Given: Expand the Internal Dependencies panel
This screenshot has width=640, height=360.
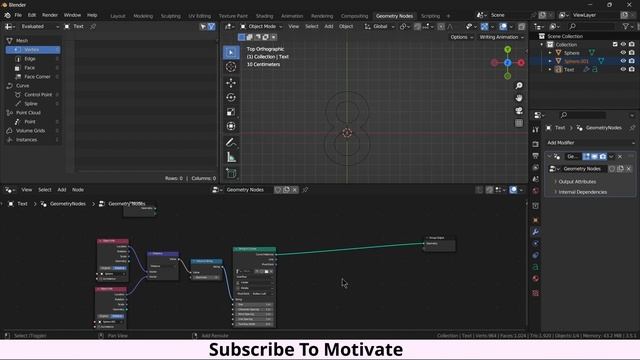Looking at the screenshot, I should (x=582, y=192).
